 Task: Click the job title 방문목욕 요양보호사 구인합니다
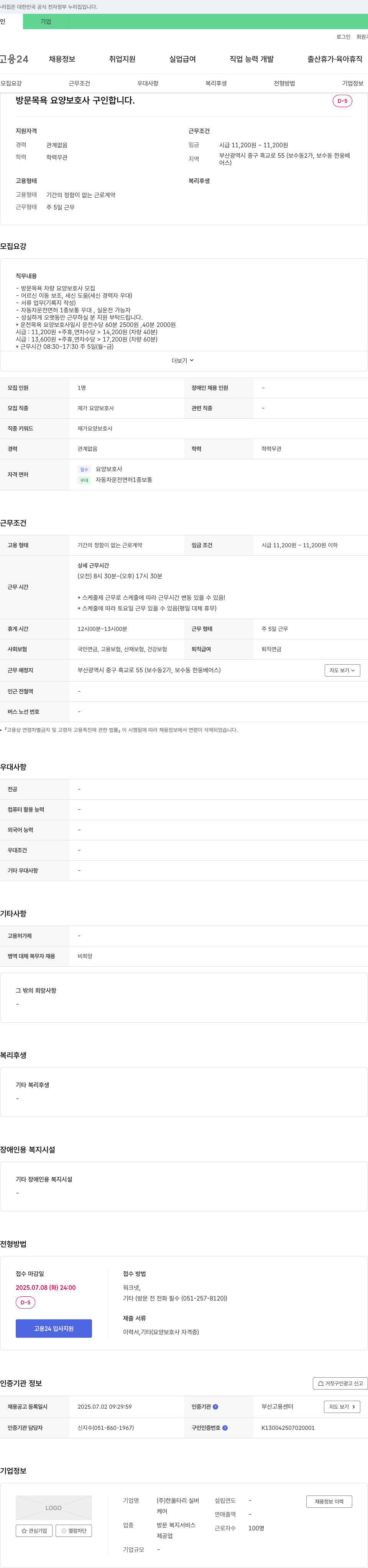[x=76, y=101]
